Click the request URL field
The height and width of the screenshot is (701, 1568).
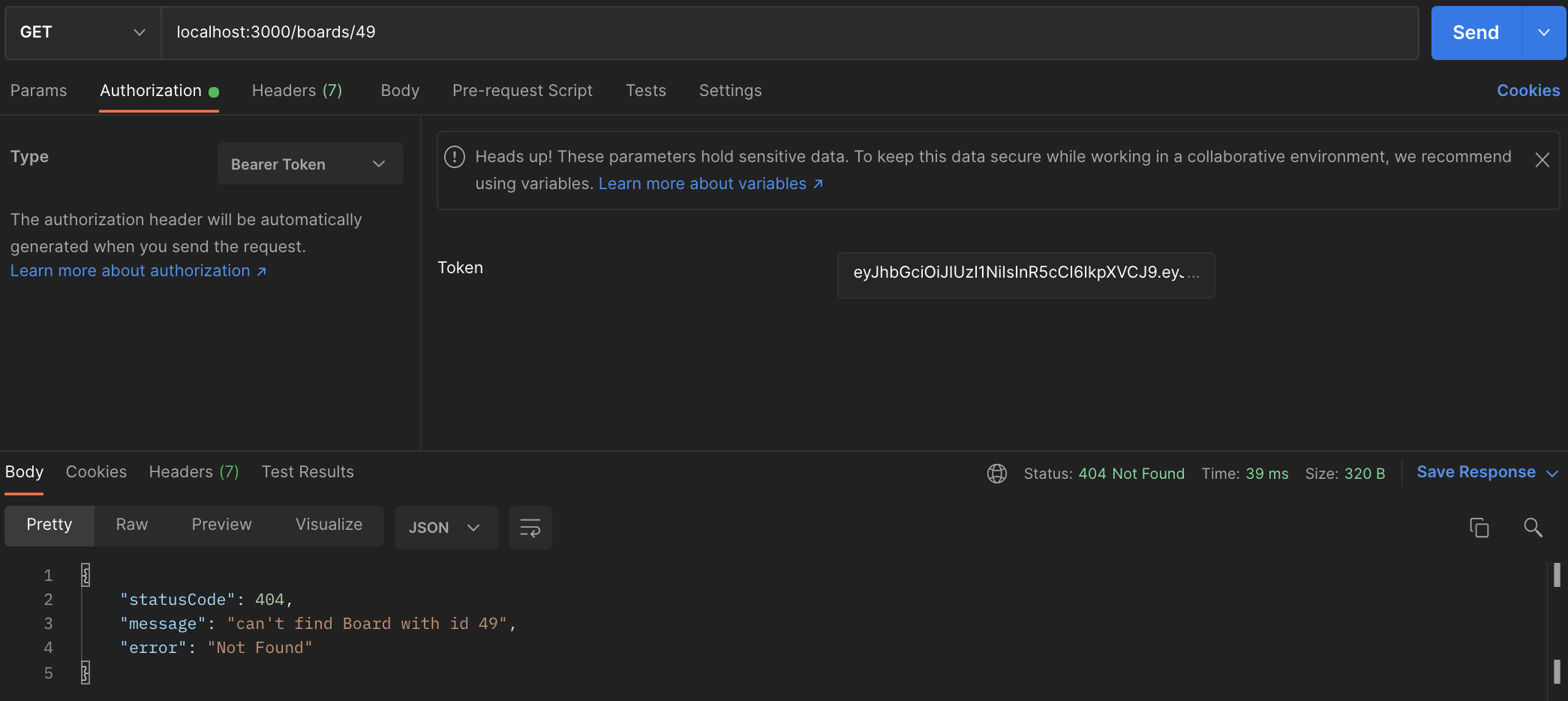[x=789, y=32]
